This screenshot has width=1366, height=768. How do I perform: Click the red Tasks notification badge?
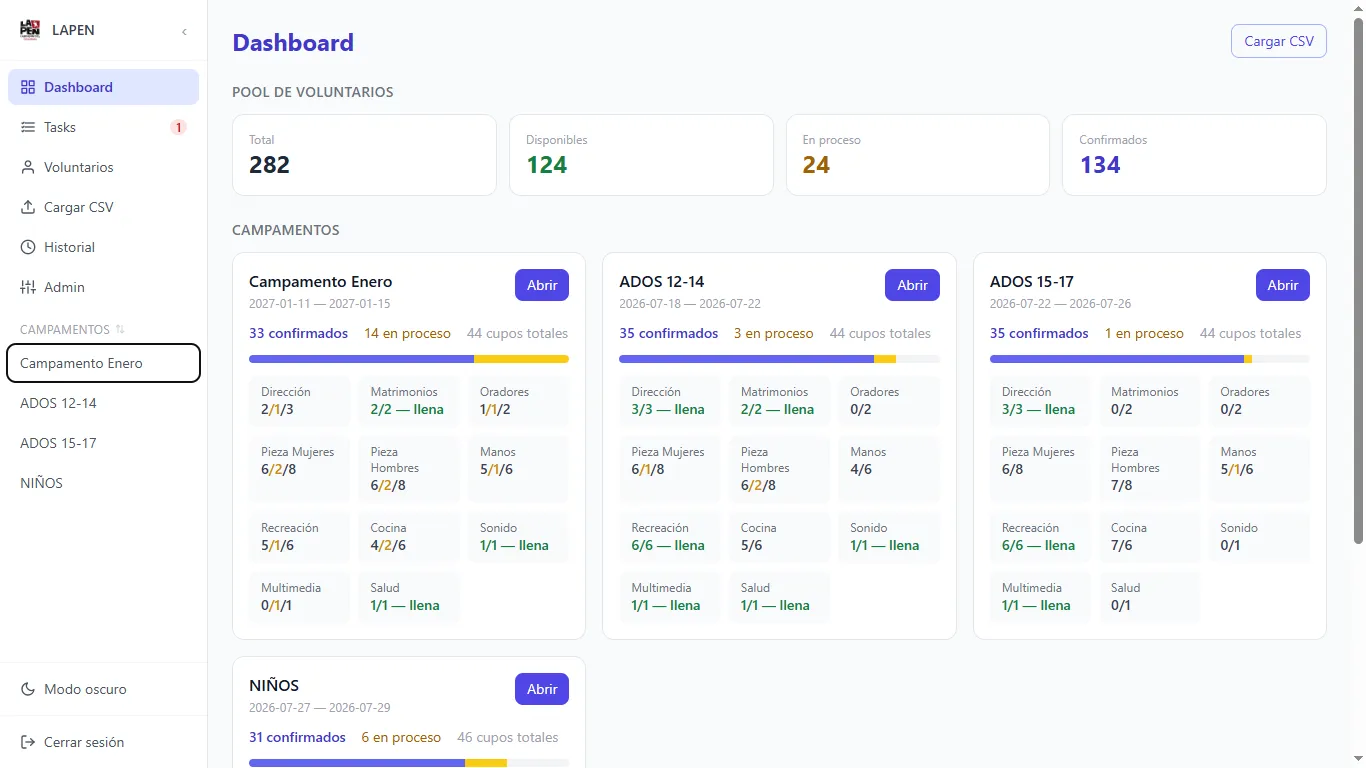[x=178, y=127]
